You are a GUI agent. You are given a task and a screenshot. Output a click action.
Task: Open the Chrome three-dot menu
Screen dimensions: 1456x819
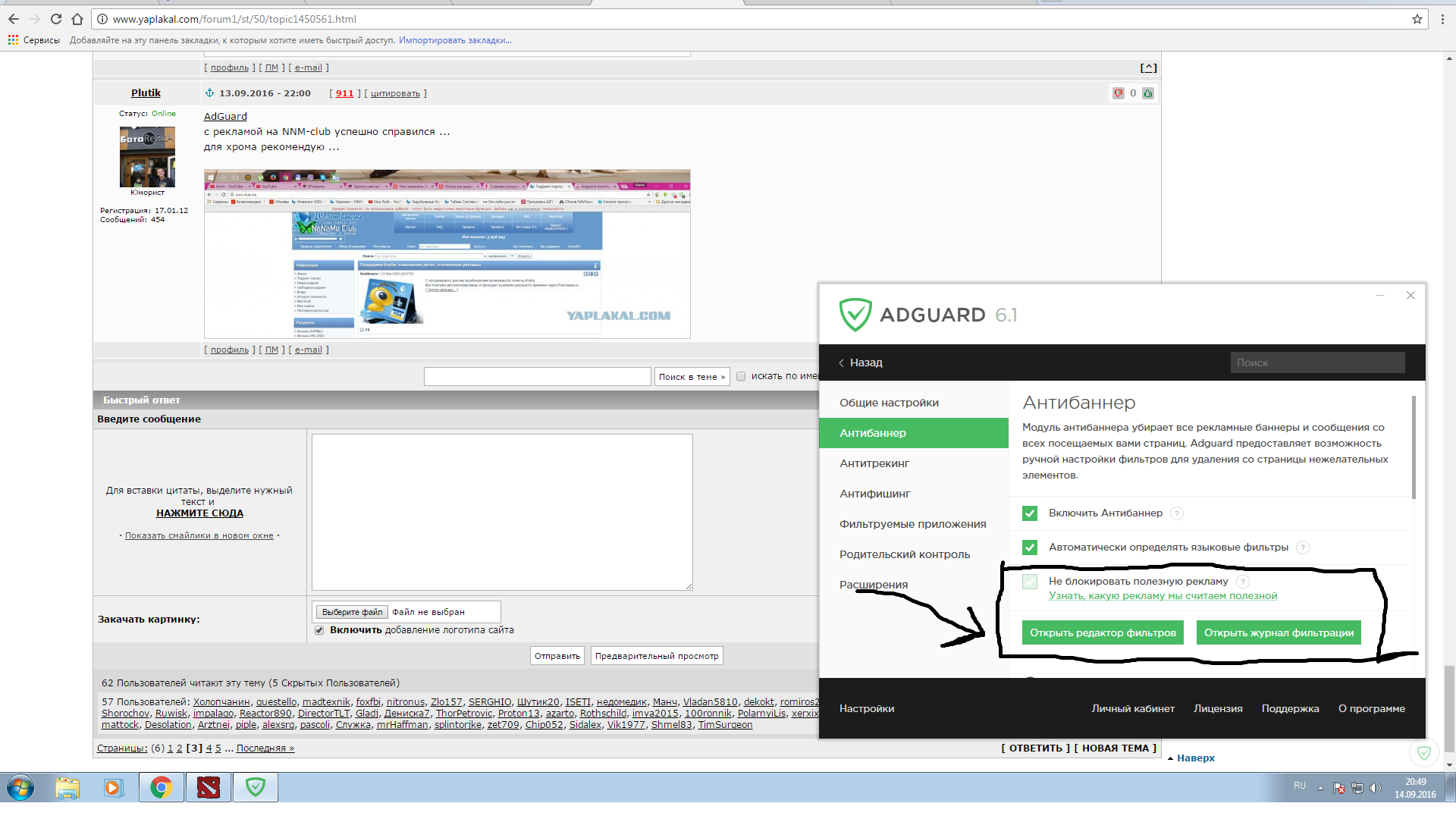click(1442, 19)
